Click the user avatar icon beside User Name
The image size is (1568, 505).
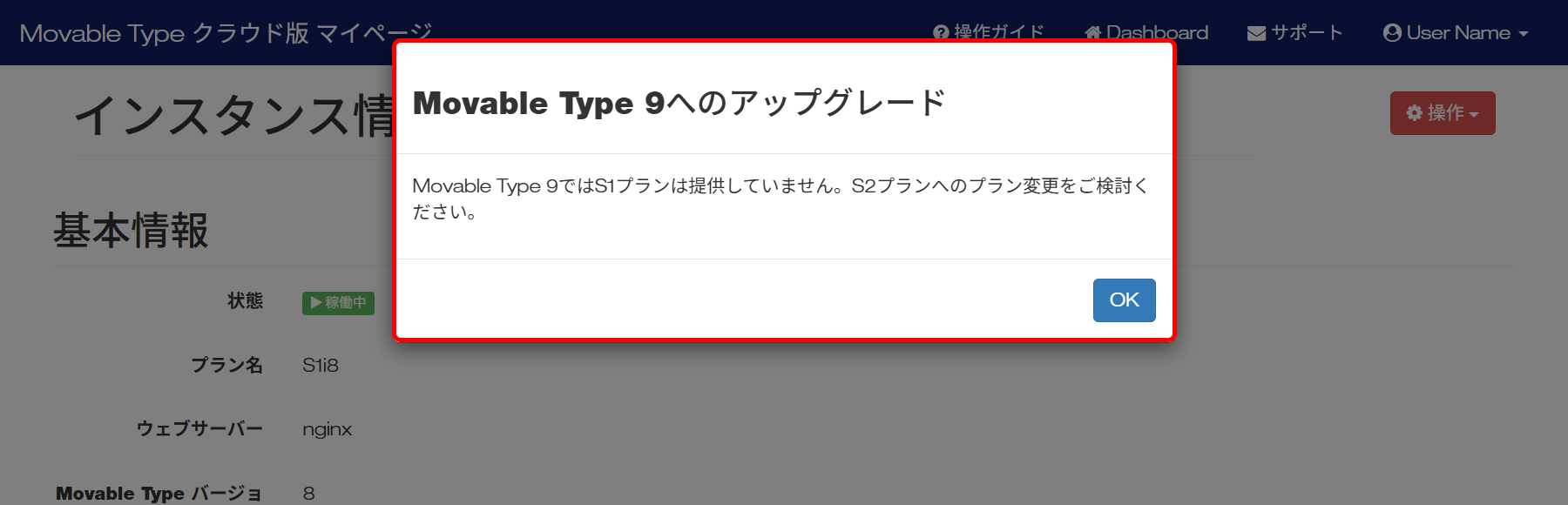[1392, 33]
